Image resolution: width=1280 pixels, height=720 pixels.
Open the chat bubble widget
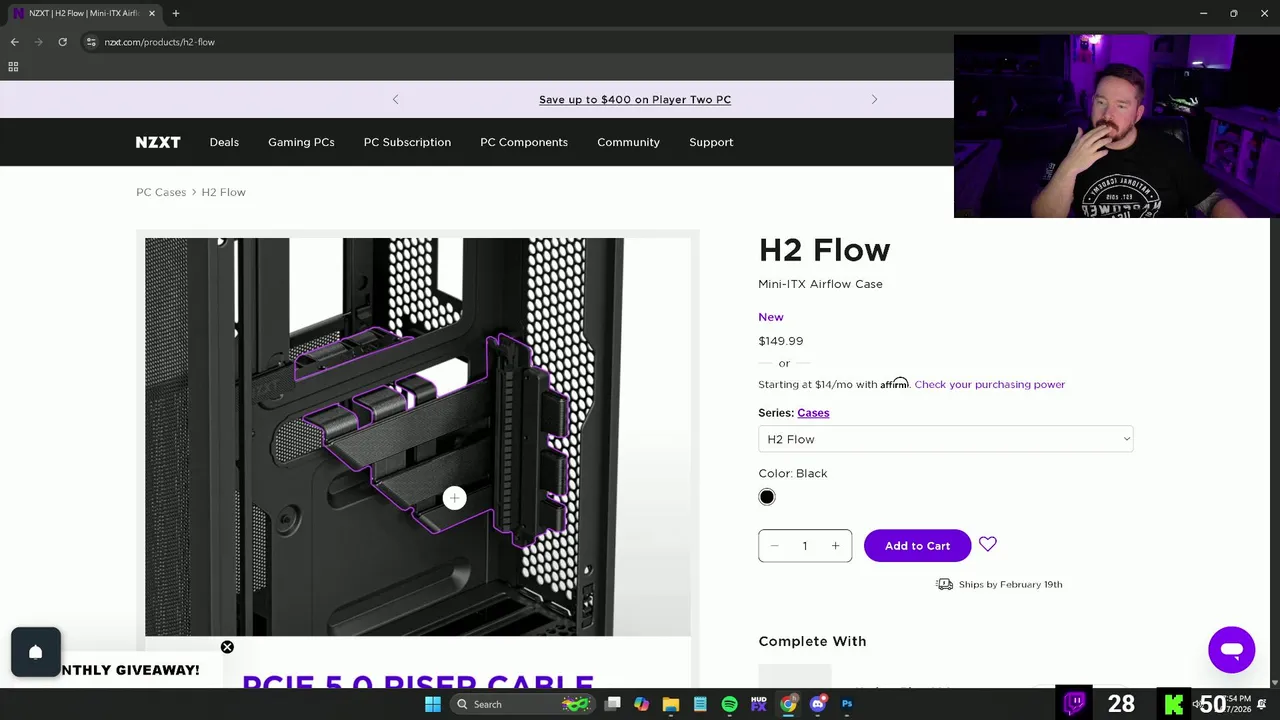[1231, 650]
